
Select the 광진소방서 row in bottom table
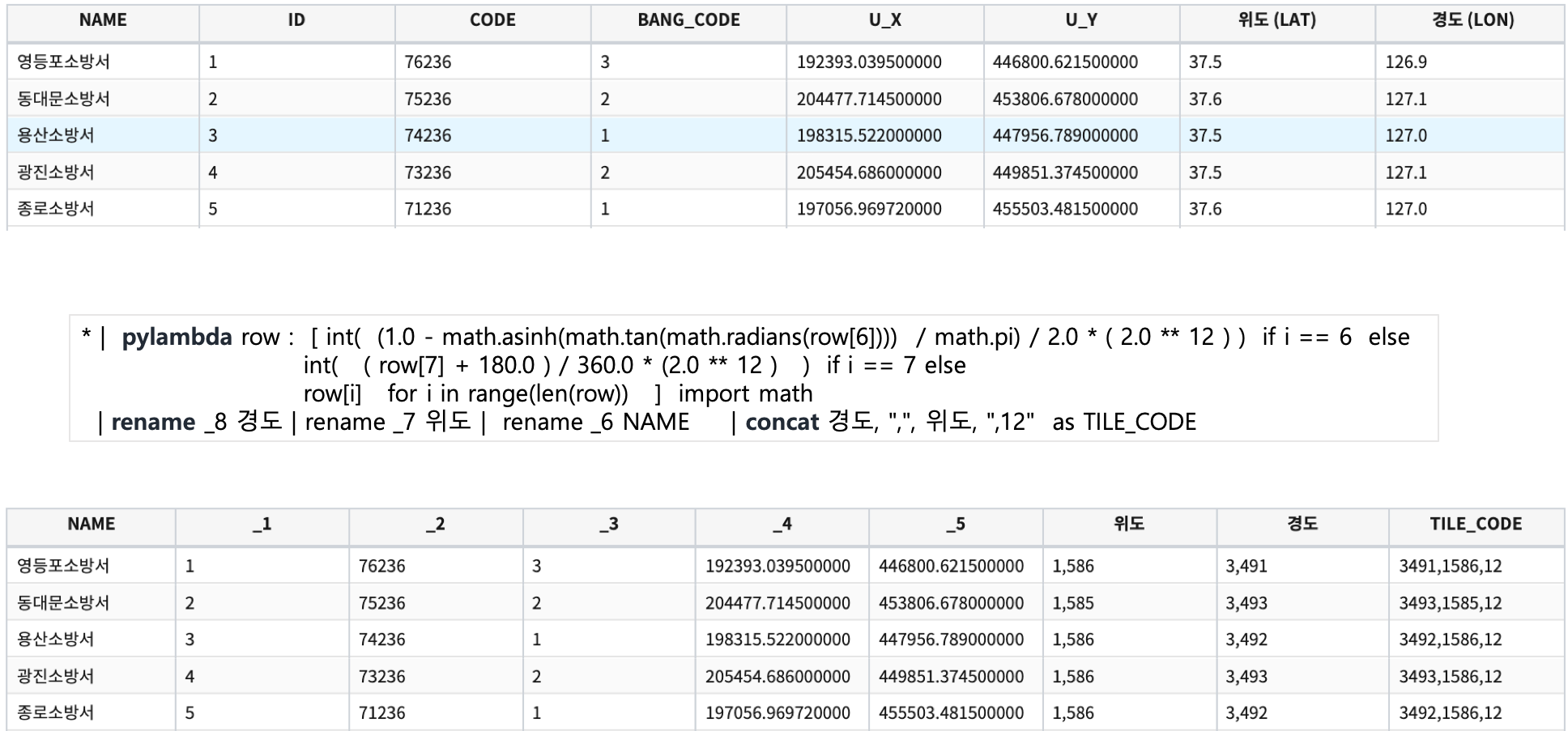pyautogui.click(x=786, y=676)
